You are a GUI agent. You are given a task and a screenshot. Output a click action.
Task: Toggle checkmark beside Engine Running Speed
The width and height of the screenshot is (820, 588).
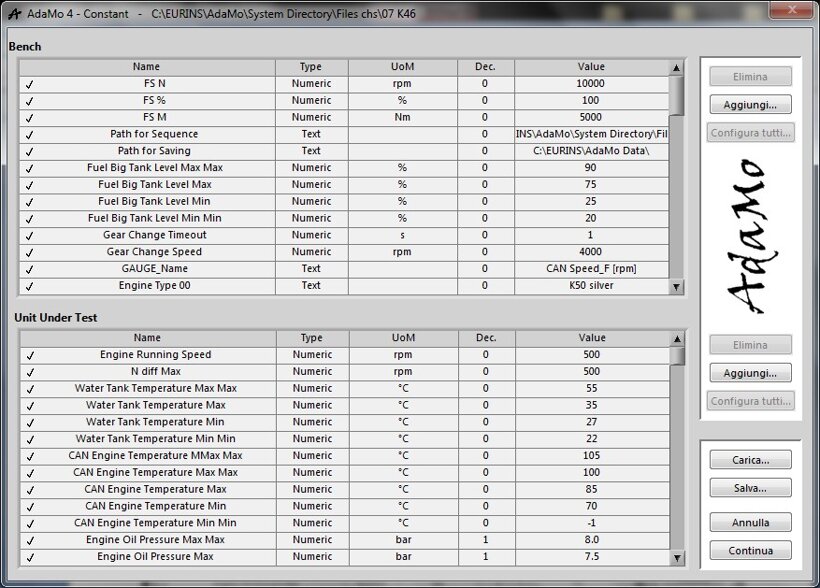click(30, 355)
